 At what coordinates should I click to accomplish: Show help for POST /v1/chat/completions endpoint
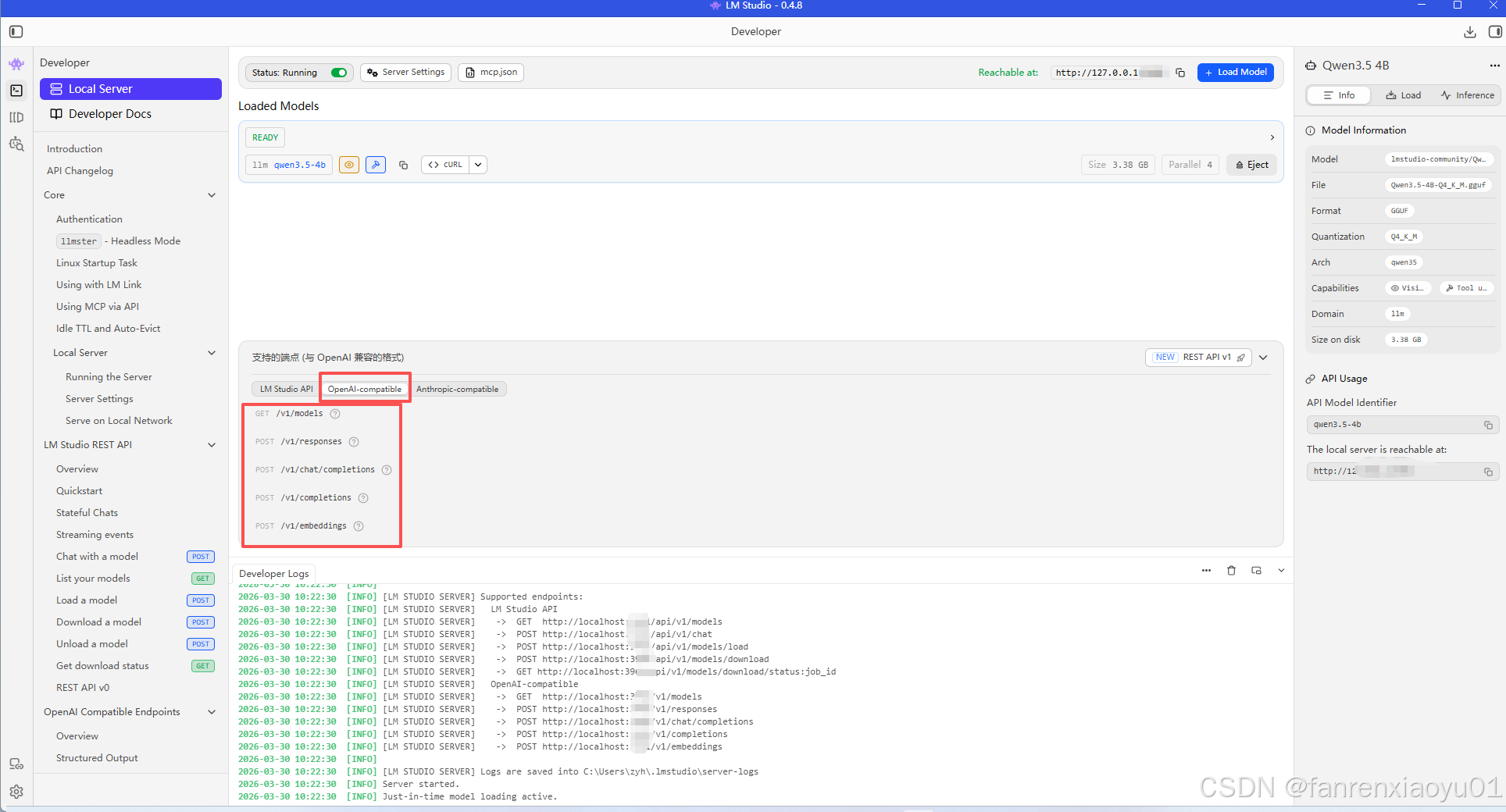387,470
